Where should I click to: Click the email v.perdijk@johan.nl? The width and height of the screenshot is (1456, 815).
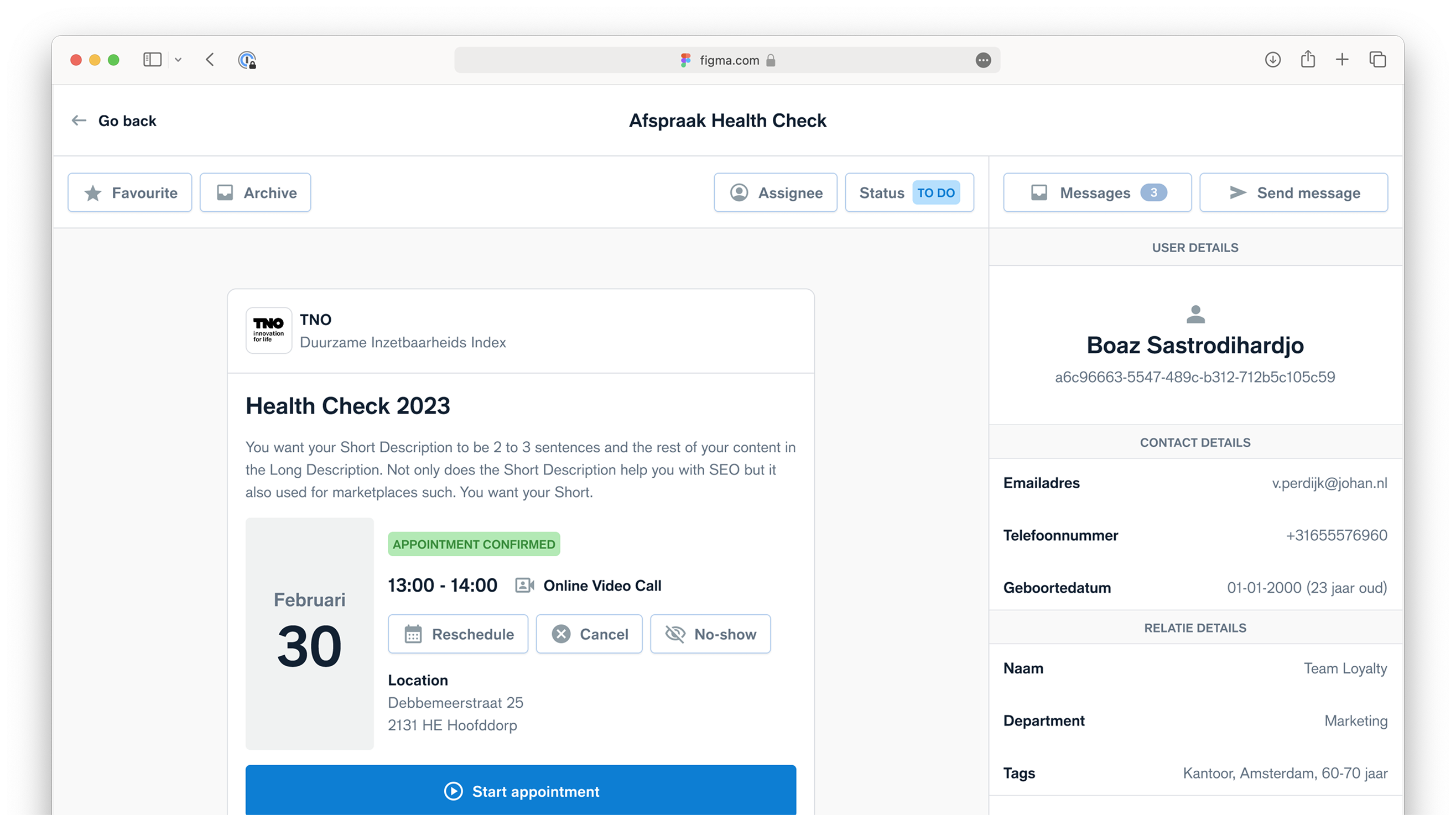[1329, 483]
